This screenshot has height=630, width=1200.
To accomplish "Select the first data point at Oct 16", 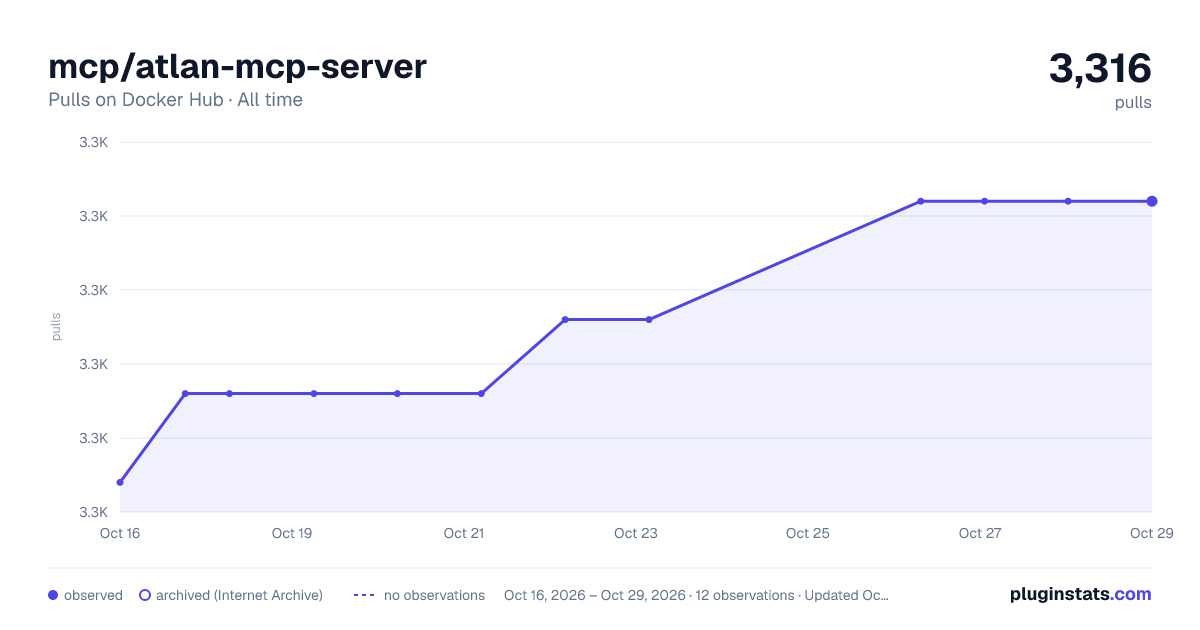I will pyautogui.click(x=120, y=482).
